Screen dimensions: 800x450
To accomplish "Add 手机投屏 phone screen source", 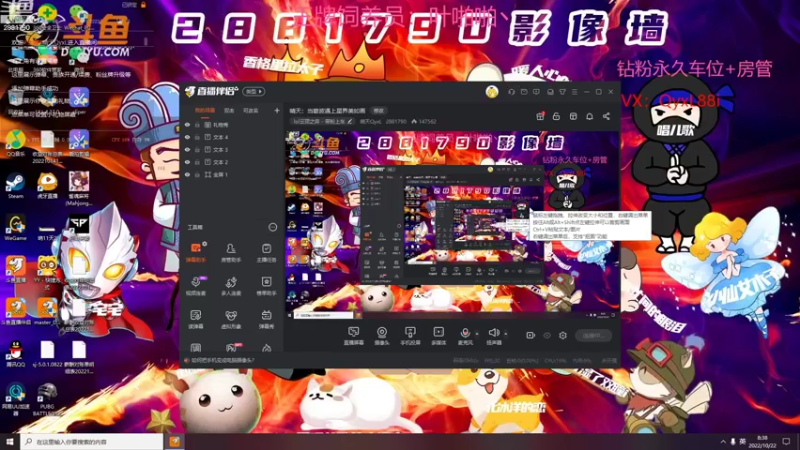I will [410, 336].
